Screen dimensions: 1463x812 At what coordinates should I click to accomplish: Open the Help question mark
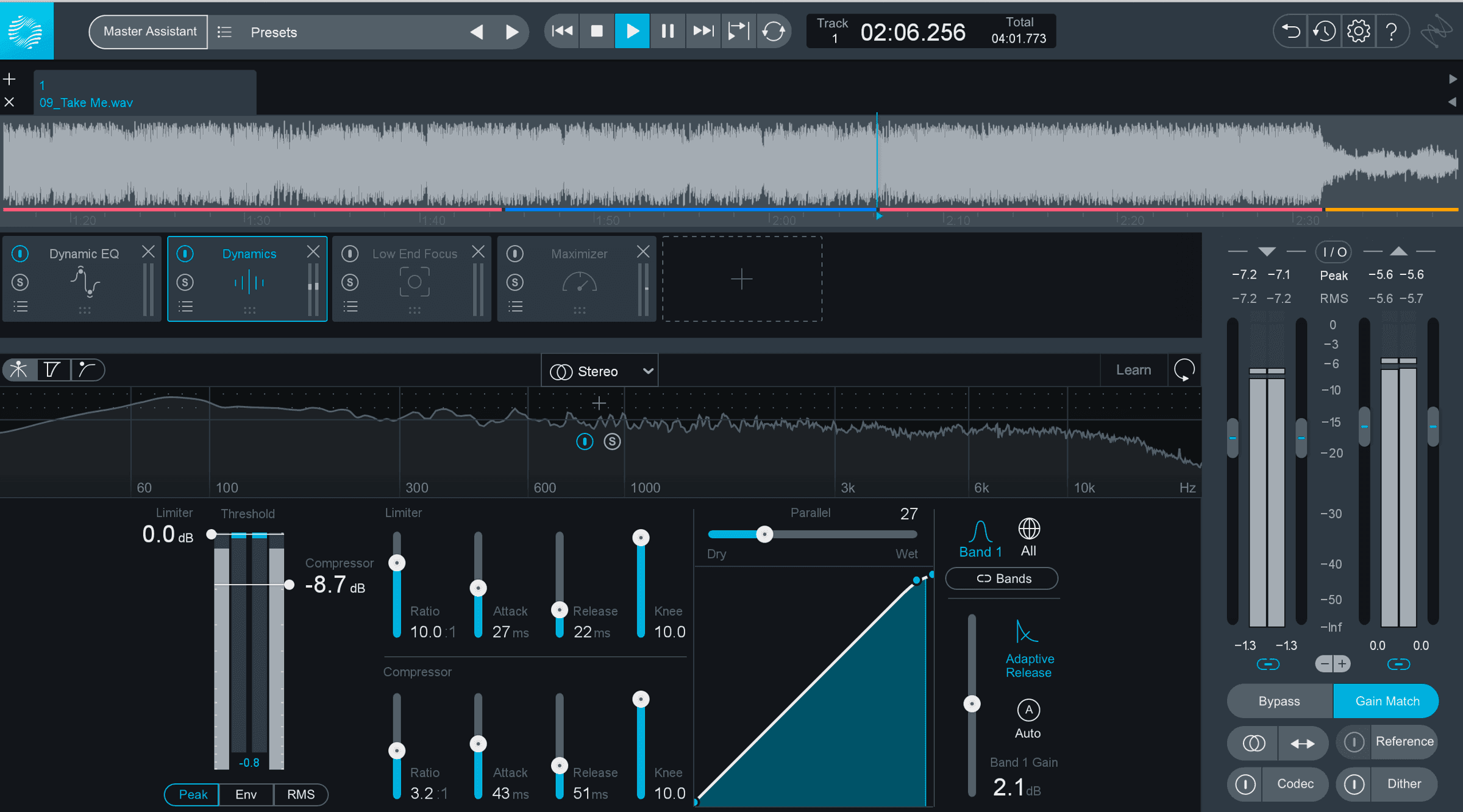[1392, 31]
